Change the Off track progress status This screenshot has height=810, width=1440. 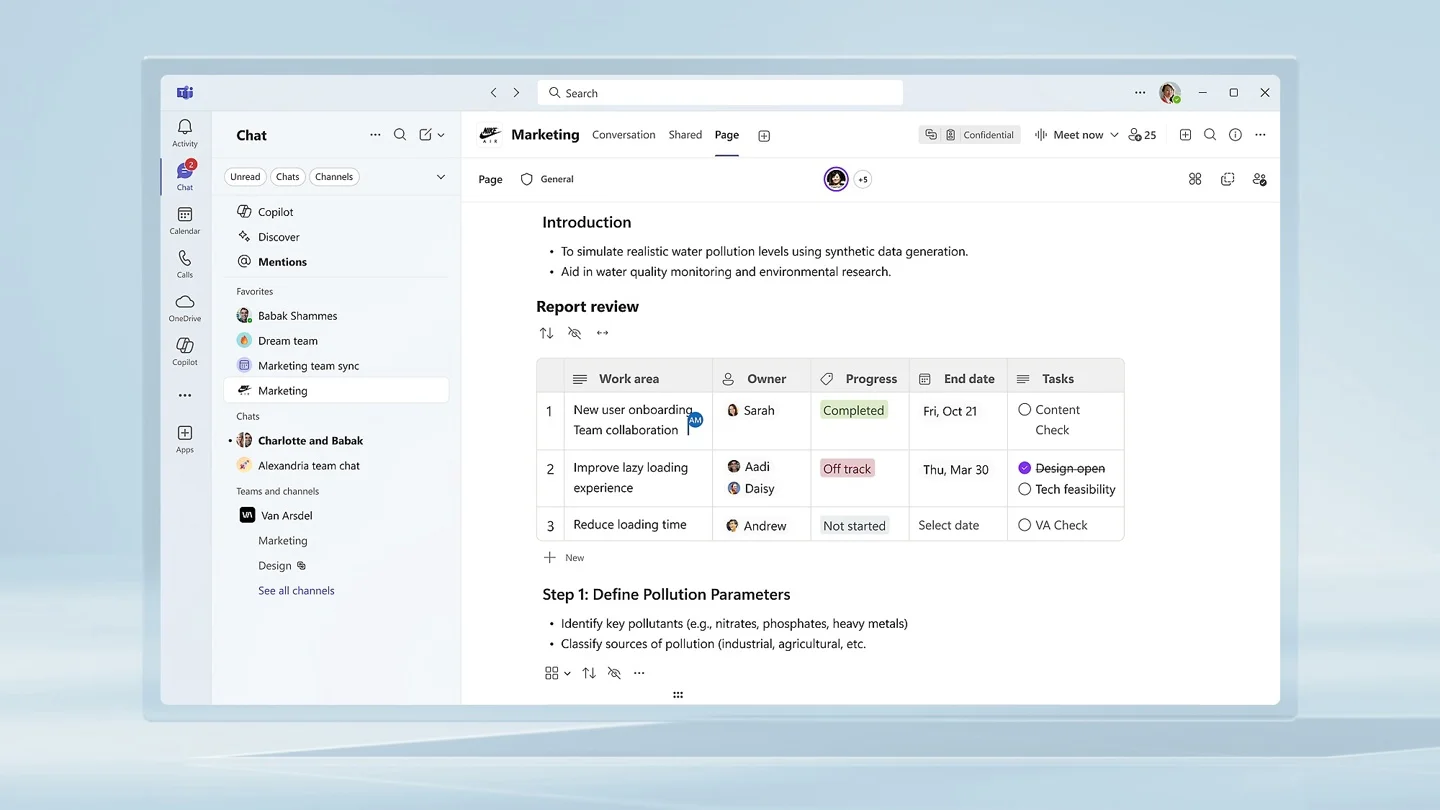tap(847, 469)
